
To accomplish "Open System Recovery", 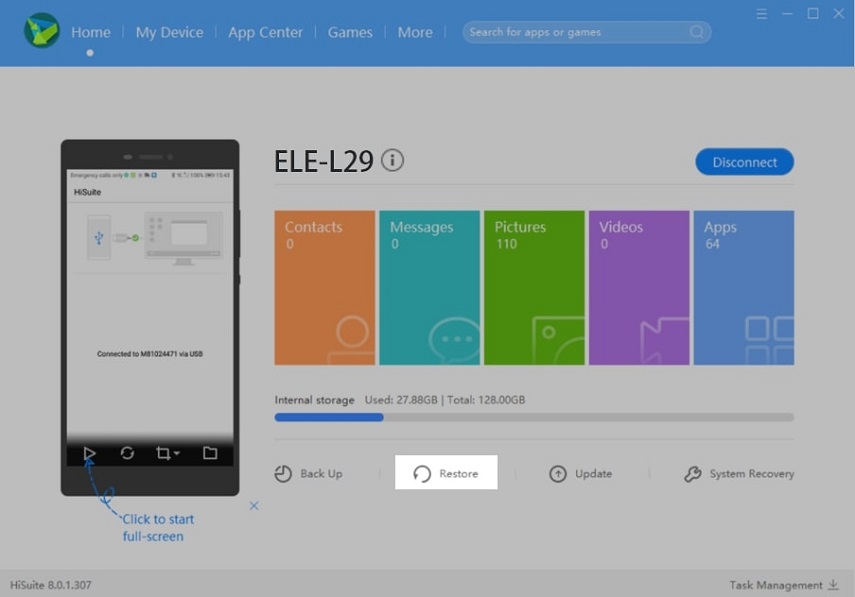I will click(x=739, y=474).
